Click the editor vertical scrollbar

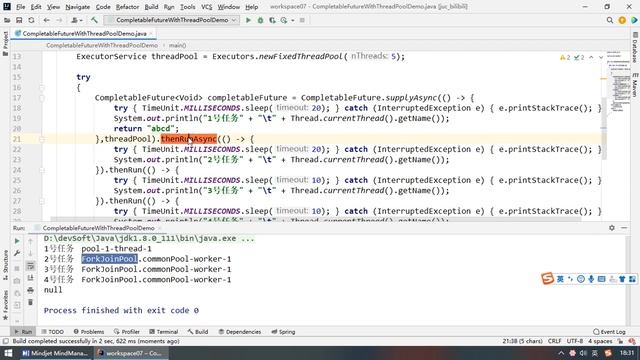[x=604, y=129]
